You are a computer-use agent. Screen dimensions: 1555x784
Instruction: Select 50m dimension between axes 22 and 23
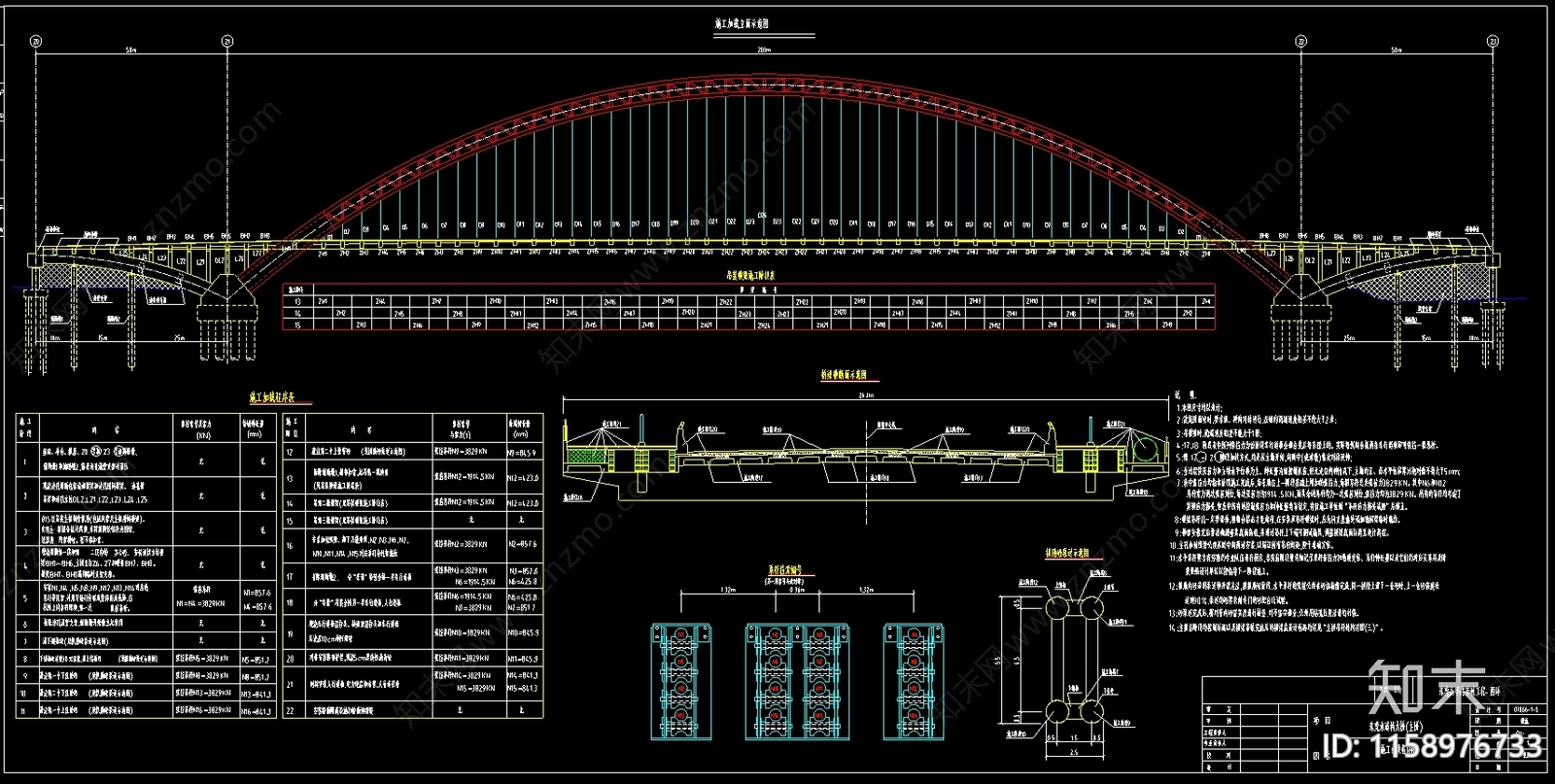(x=1396, y=50)
